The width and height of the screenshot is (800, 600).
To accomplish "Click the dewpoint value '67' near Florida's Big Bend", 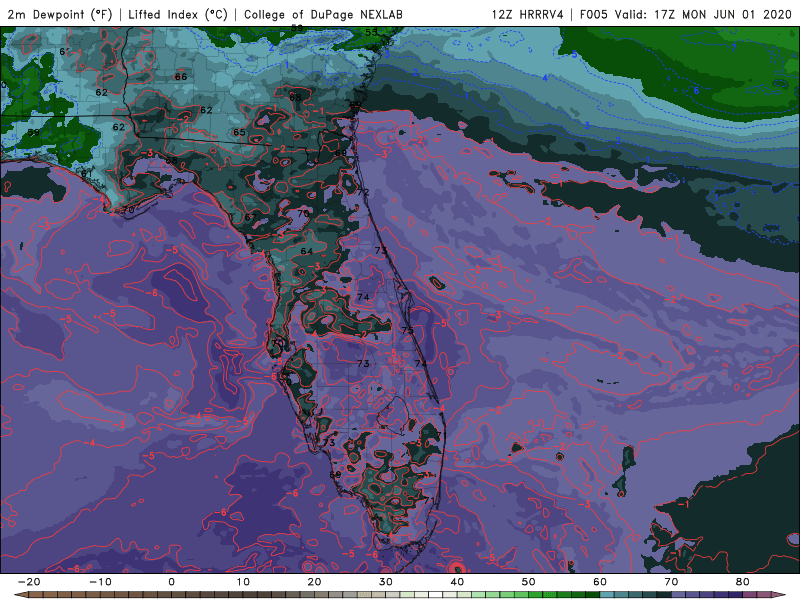I will click(250, 217).
